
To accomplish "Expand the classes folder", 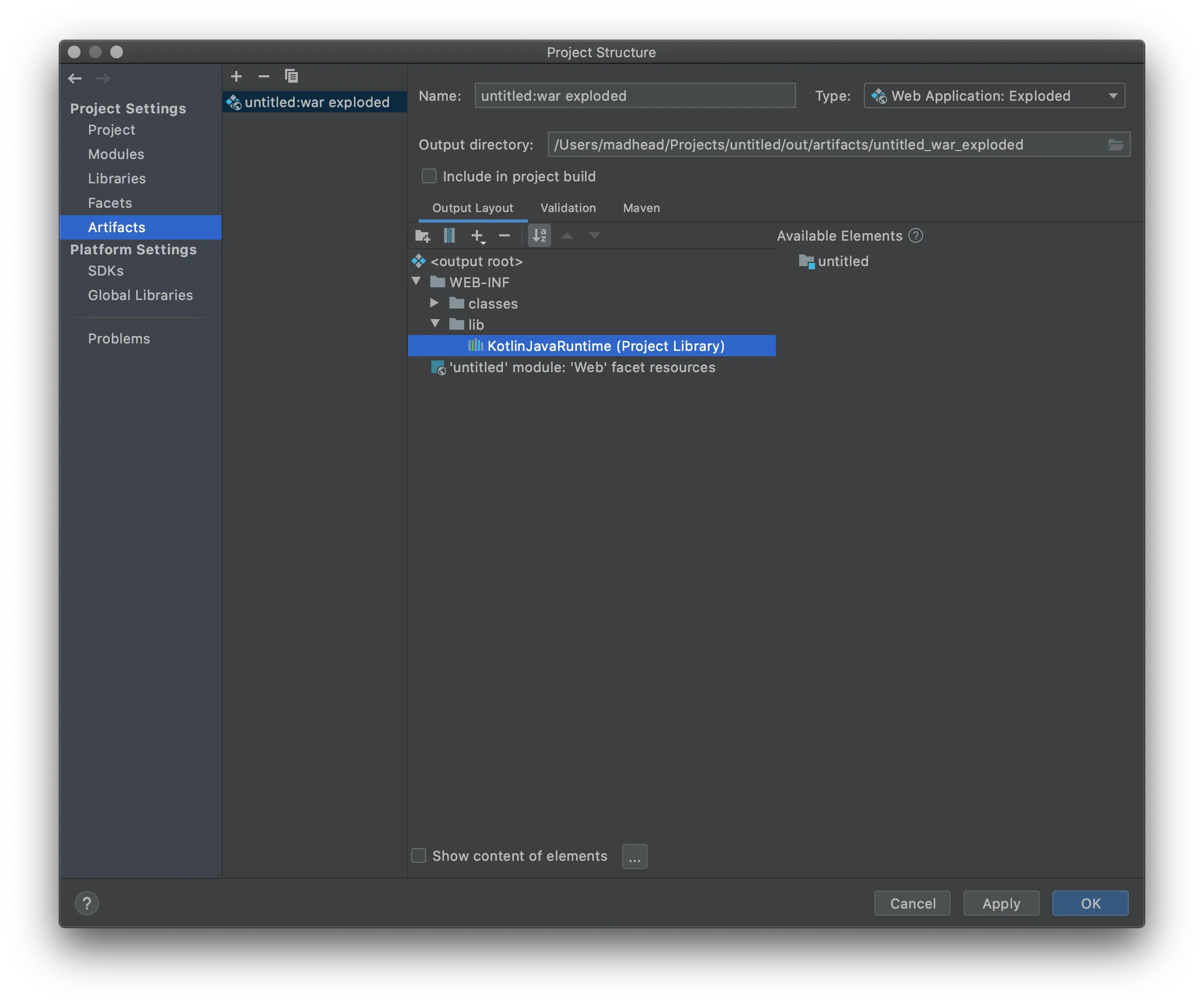I will pos(435,303).
